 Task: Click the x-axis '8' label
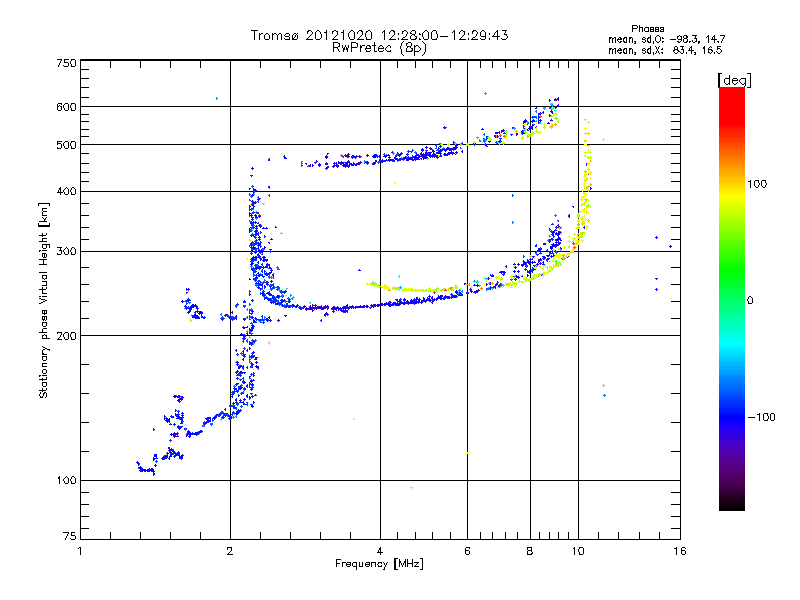530,551
